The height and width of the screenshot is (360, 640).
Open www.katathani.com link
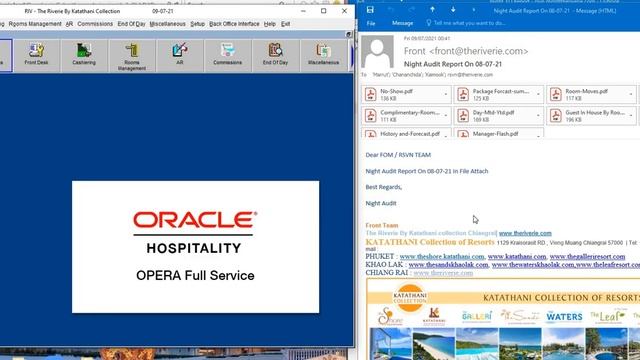coord(517,257)
